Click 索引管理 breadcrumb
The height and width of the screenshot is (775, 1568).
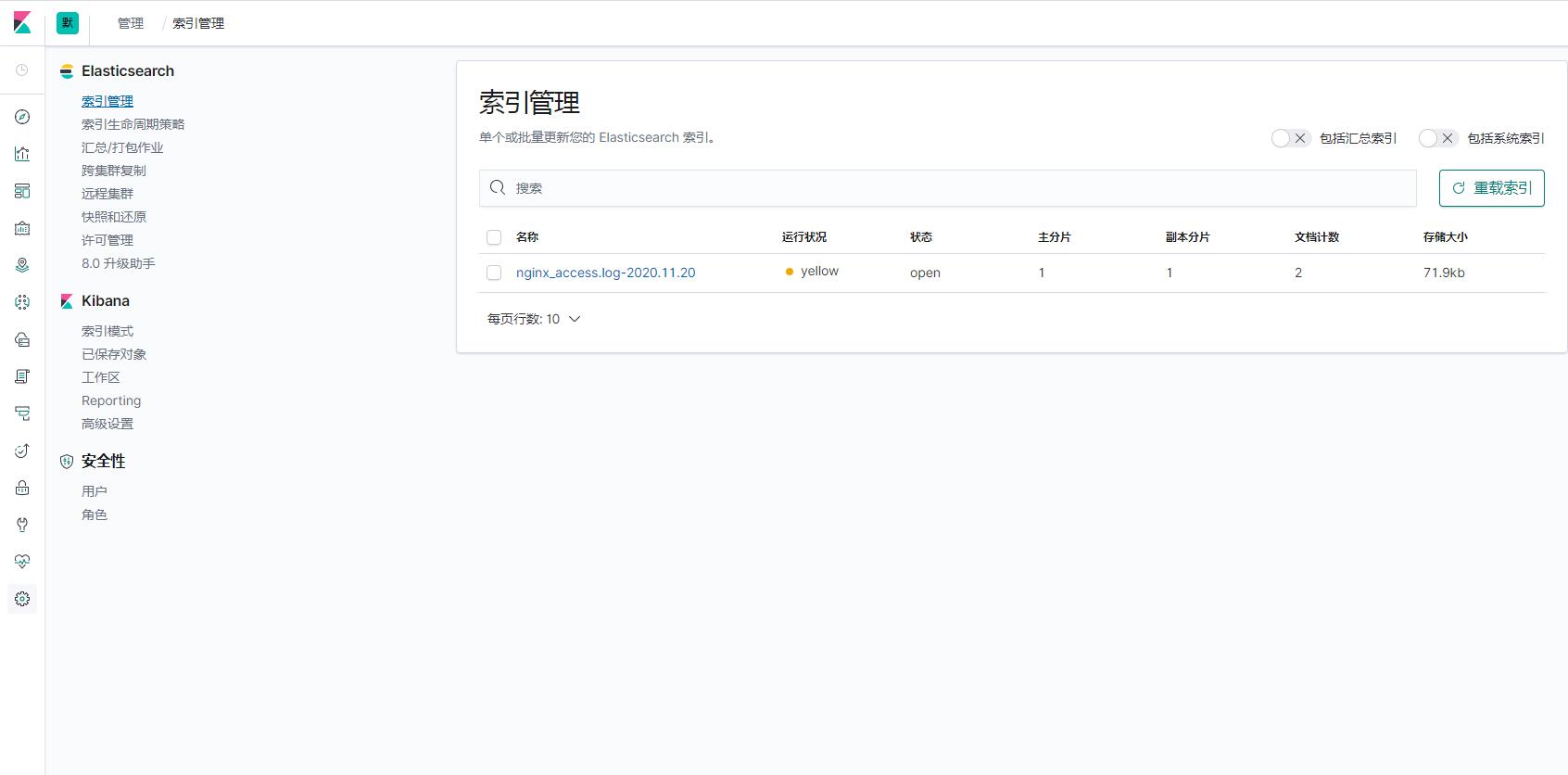pyautogui.click(x=198, y=23)
